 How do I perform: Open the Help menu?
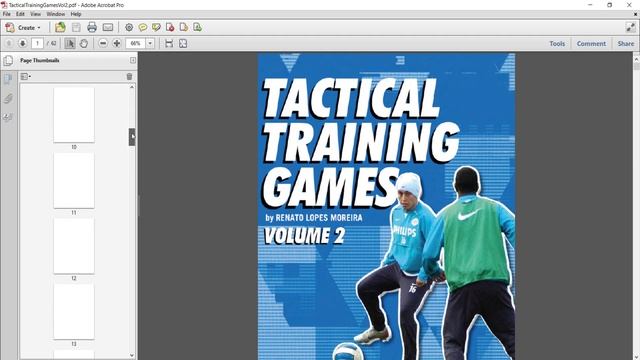tap(76, 14)
